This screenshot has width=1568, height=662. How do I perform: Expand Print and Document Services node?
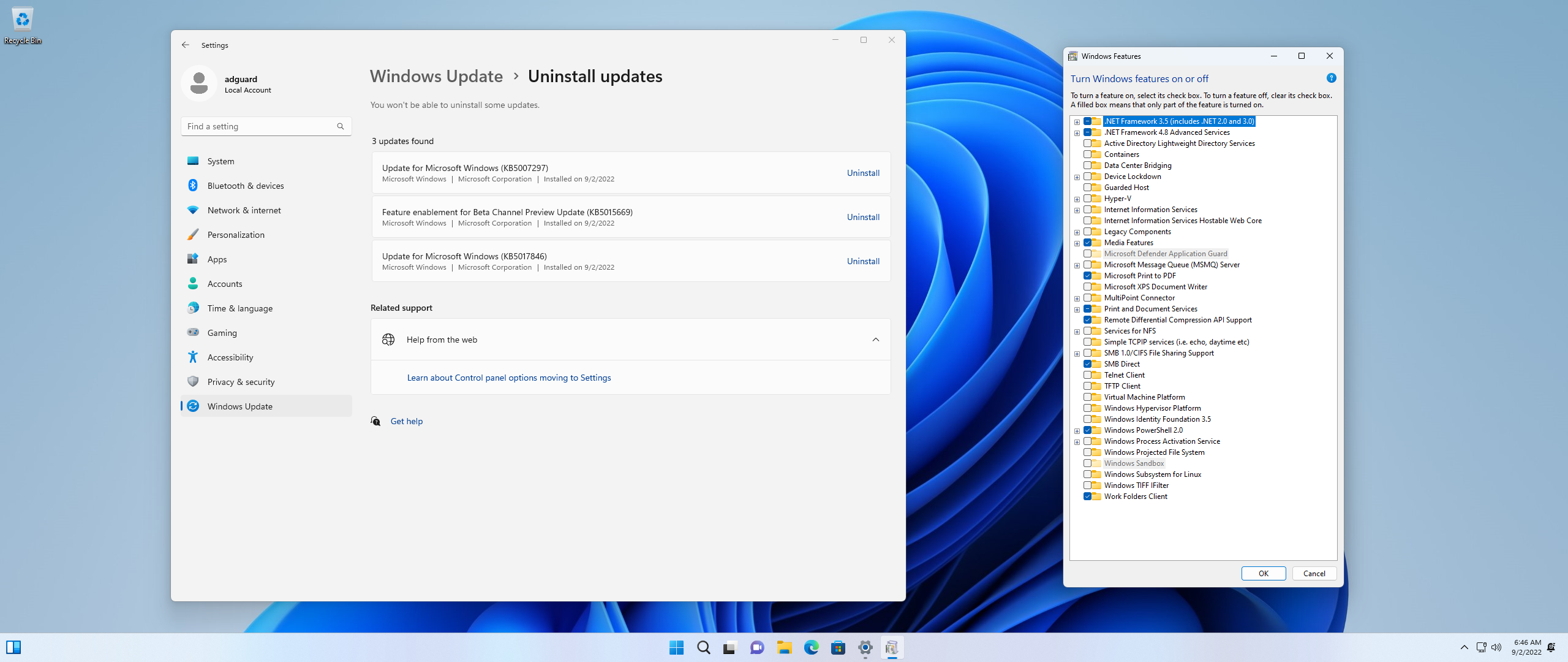1077,310
